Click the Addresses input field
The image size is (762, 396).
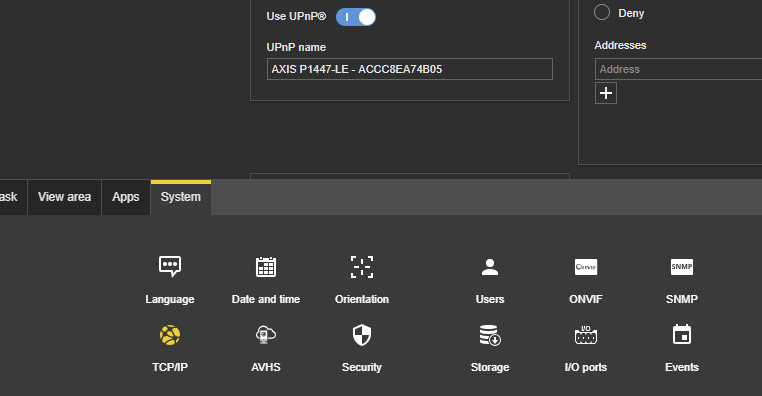pos(678,69)
